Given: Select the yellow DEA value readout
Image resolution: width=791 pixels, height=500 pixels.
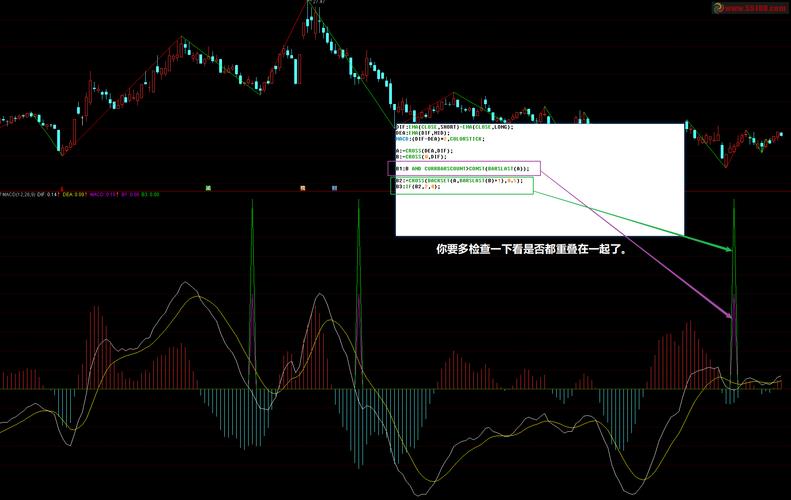Looking at the screenshot, I should (x=74, y=194).
